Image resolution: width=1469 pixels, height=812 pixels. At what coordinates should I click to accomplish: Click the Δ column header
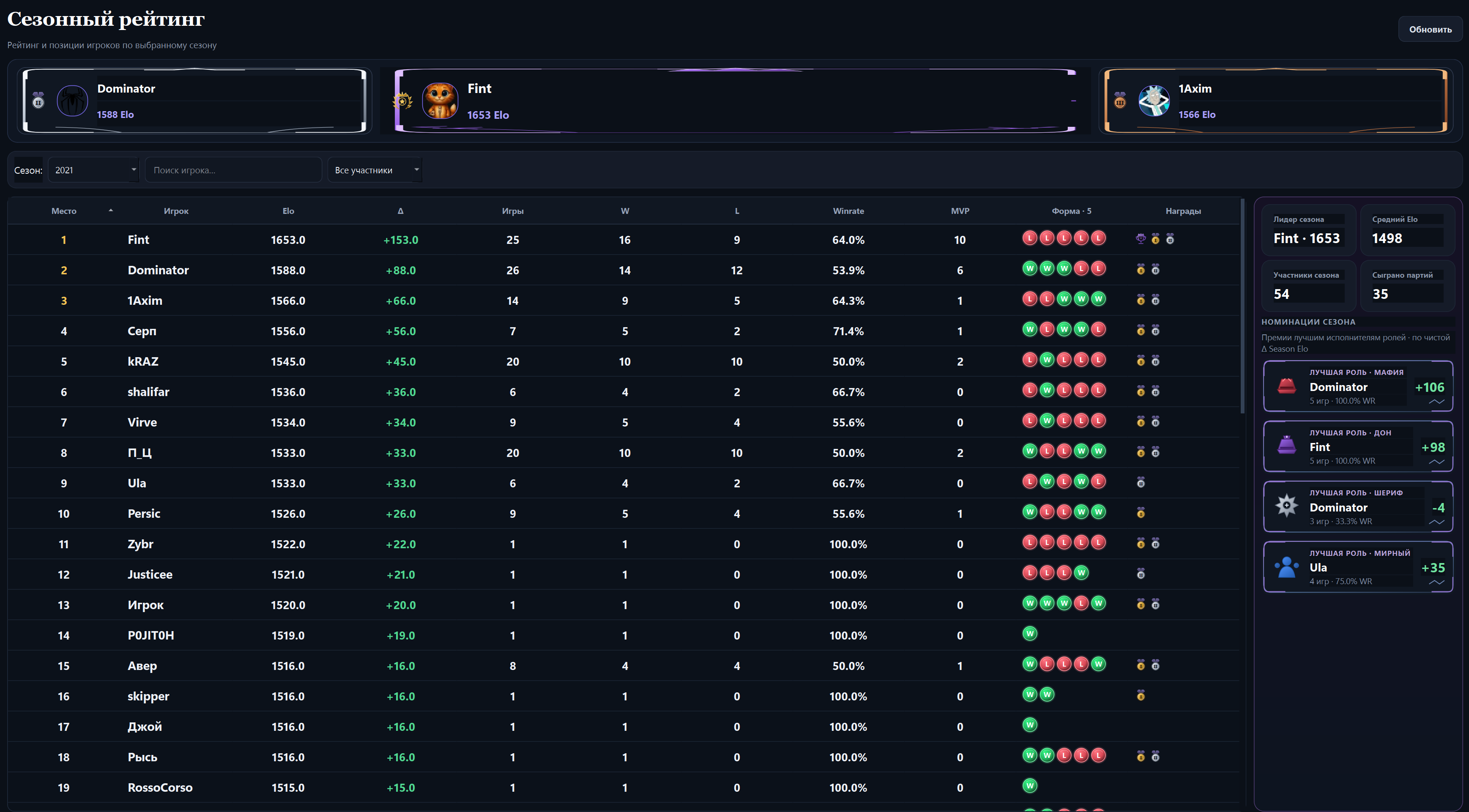(400, 211)
